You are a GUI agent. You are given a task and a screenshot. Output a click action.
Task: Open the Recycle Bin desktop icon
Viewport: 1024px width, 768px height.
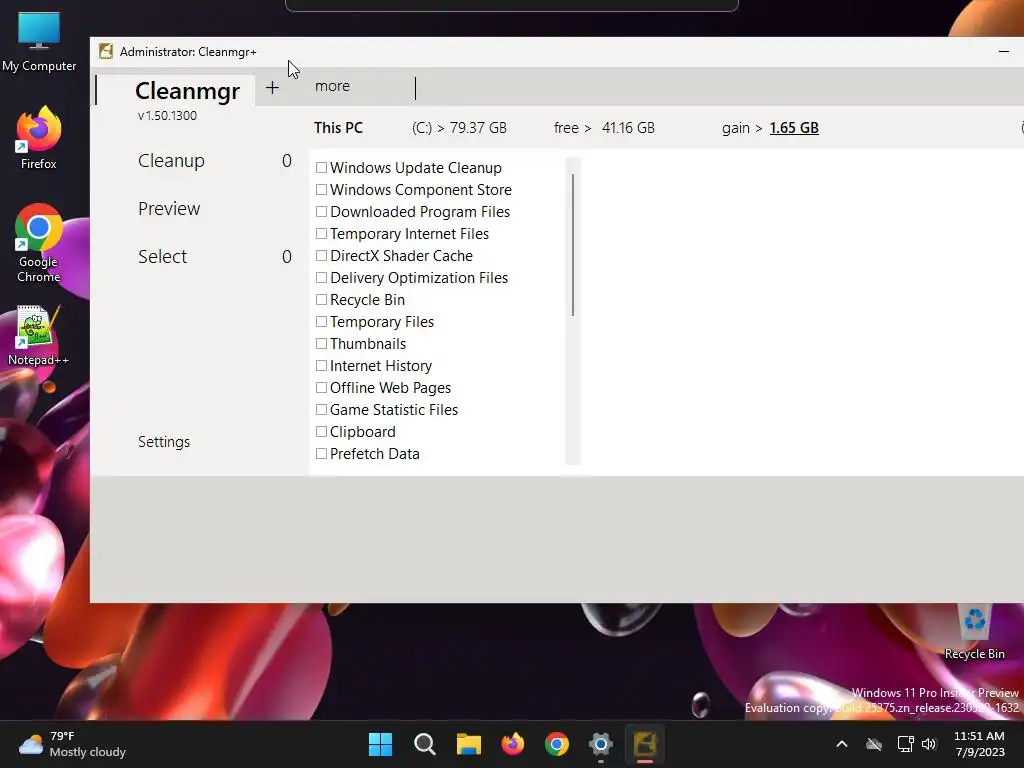(x=974, y=632)
